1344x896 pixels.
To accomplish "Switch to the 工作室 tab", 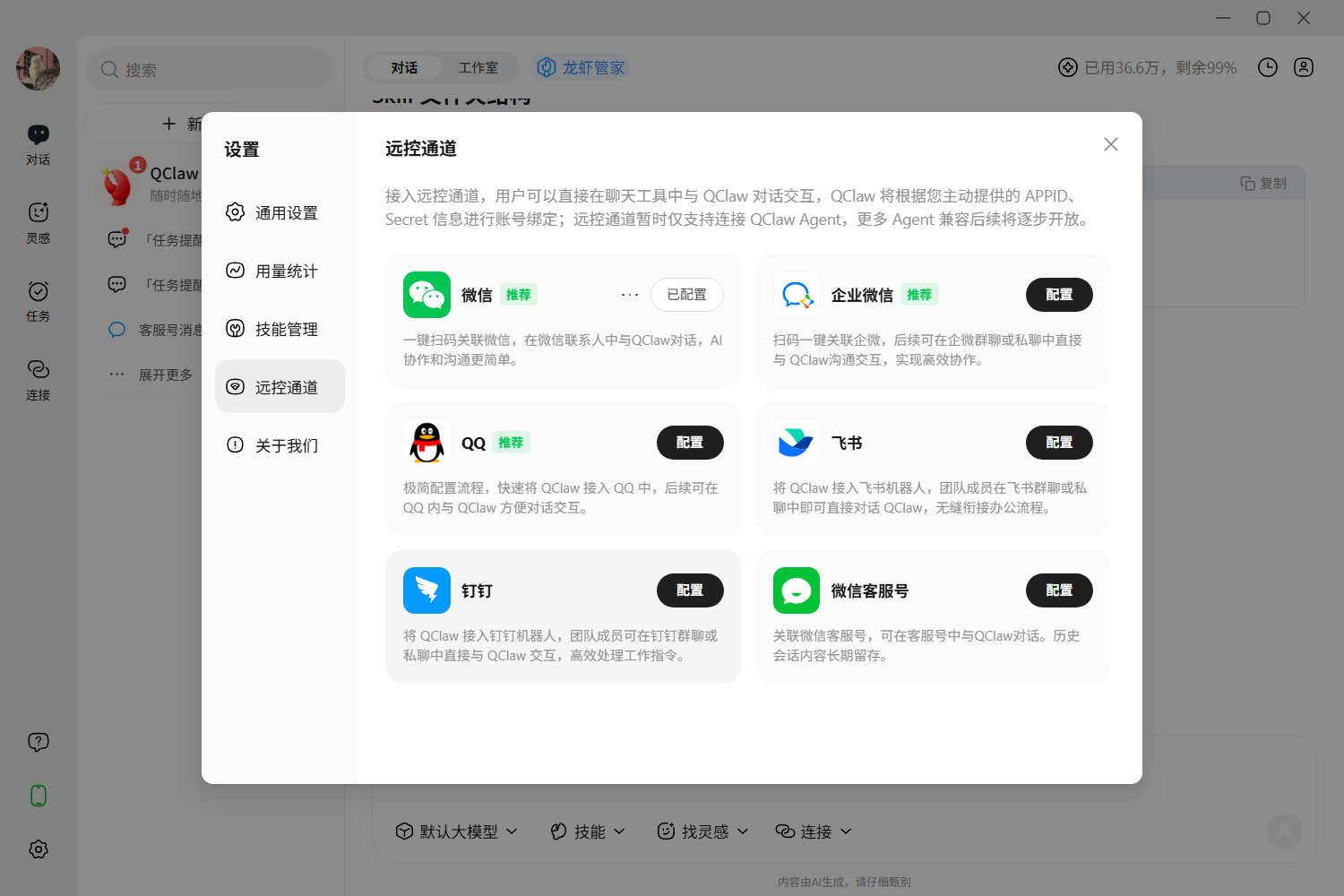I will (x=478, y=68).
